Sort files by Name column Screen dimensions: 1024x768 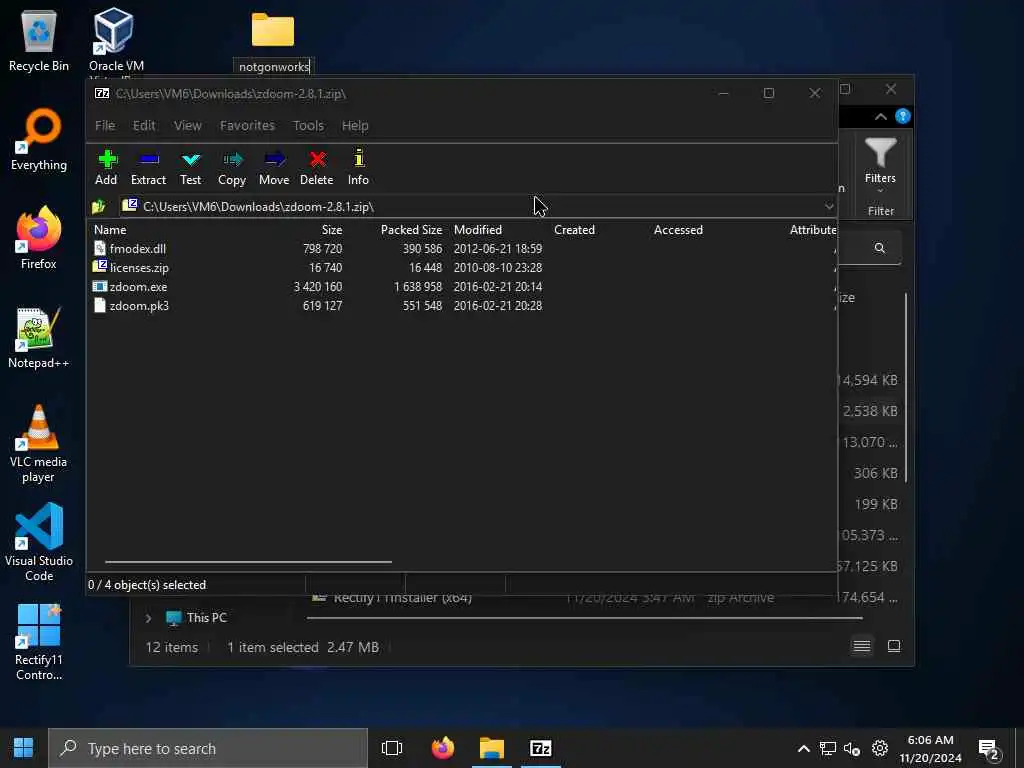(x=110, y=230)
